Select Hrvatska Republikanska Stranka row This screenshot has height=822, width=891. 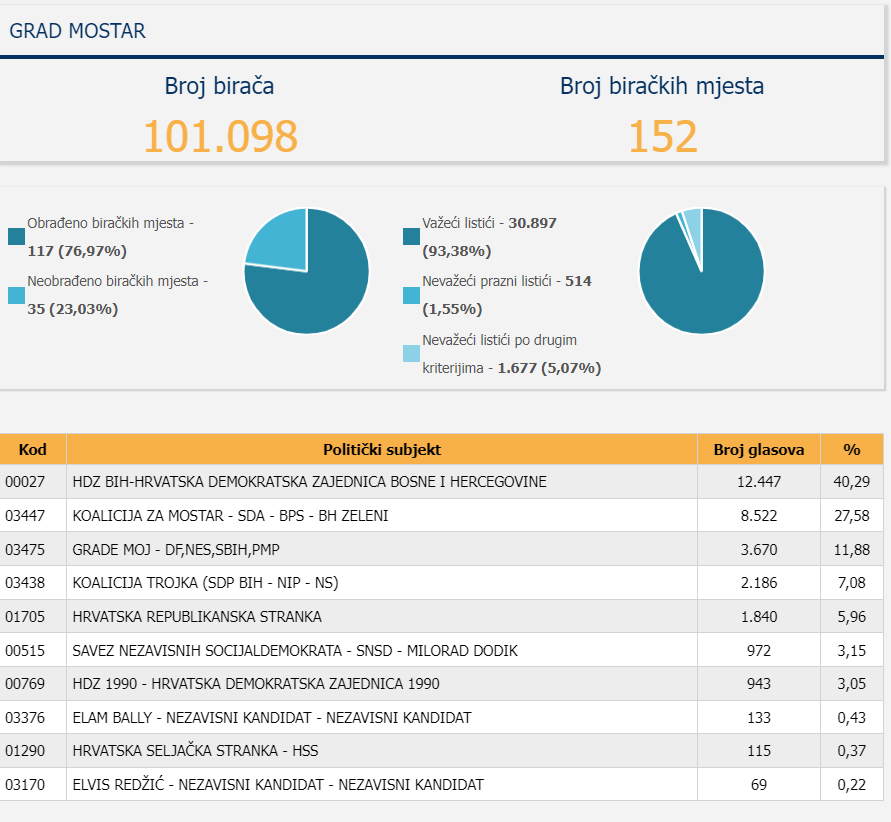442,616
